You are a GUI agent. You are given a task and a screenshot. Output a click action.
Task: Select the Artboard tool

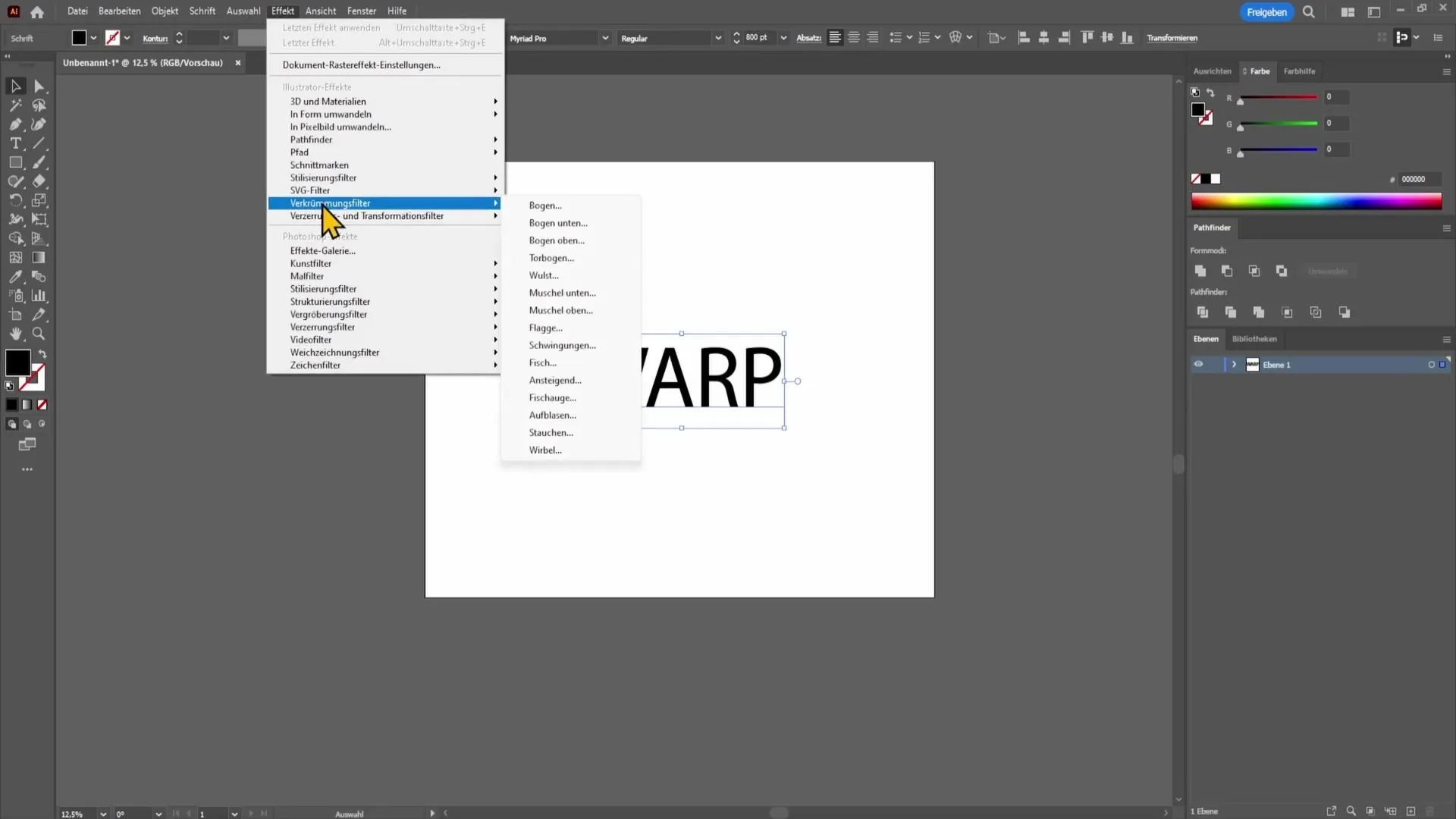16,315
